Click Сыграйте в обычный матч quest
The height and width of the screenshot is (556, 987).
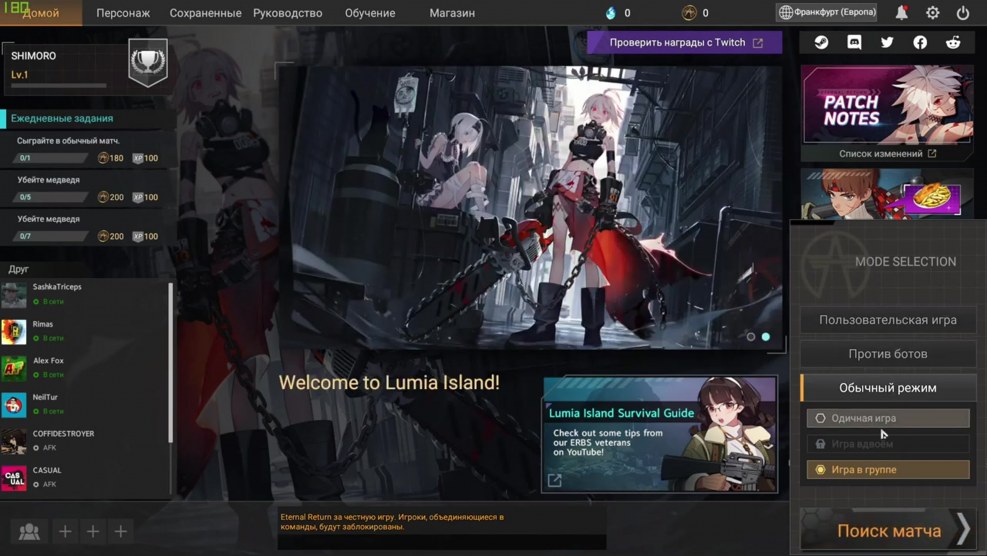pos(88,150)
